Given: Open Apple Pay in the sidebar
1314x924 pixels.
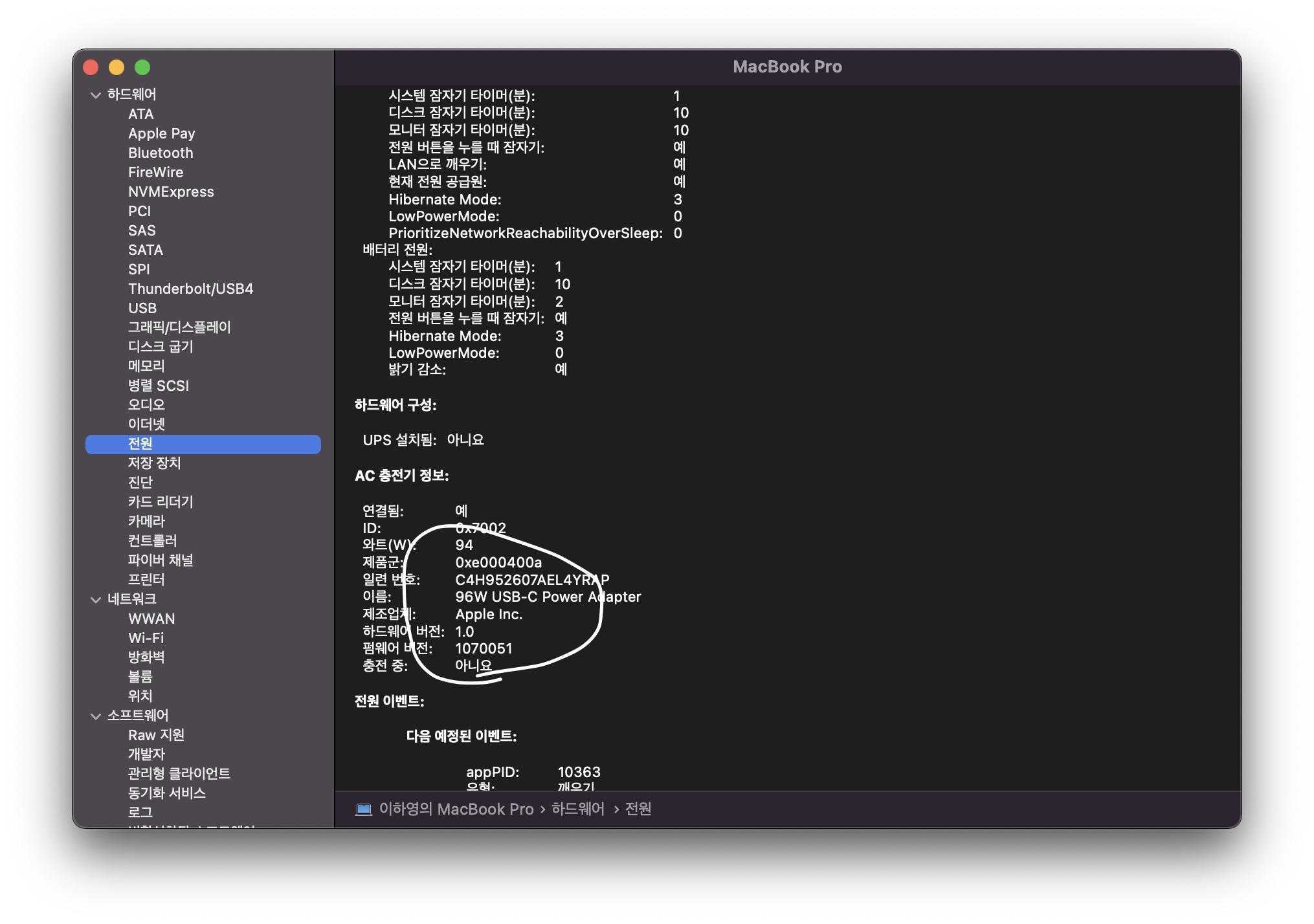Looking at the screenshot, I should pos(162,134).
